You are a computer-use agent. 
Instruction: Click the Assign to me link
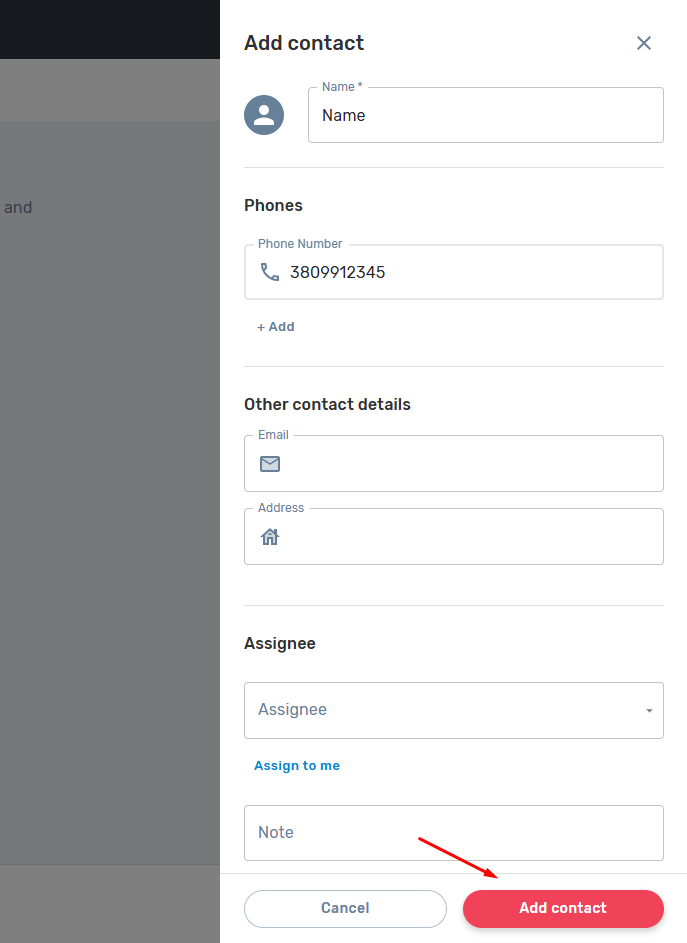pyautogui.click(x=297, y=766)
